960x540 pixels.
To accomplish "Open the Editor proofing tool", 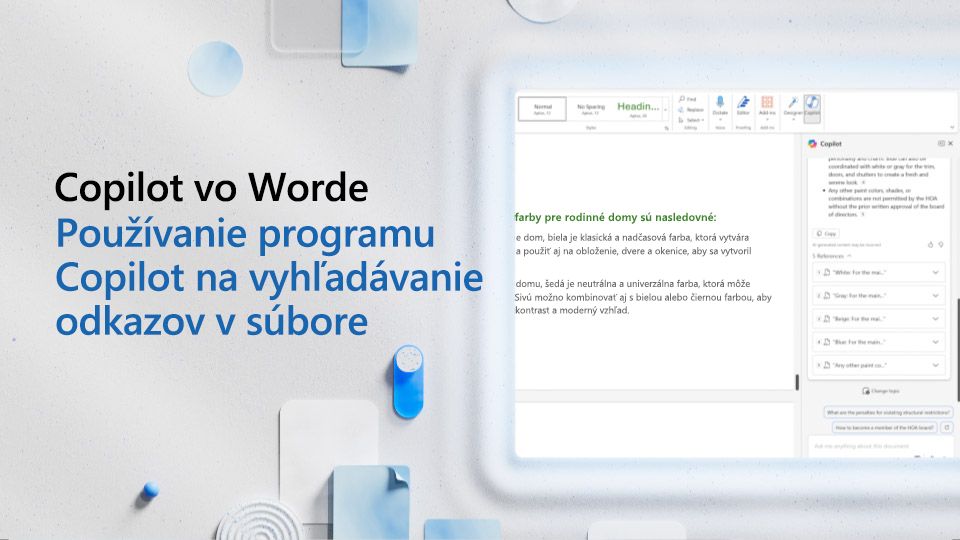I will point(743,105).
